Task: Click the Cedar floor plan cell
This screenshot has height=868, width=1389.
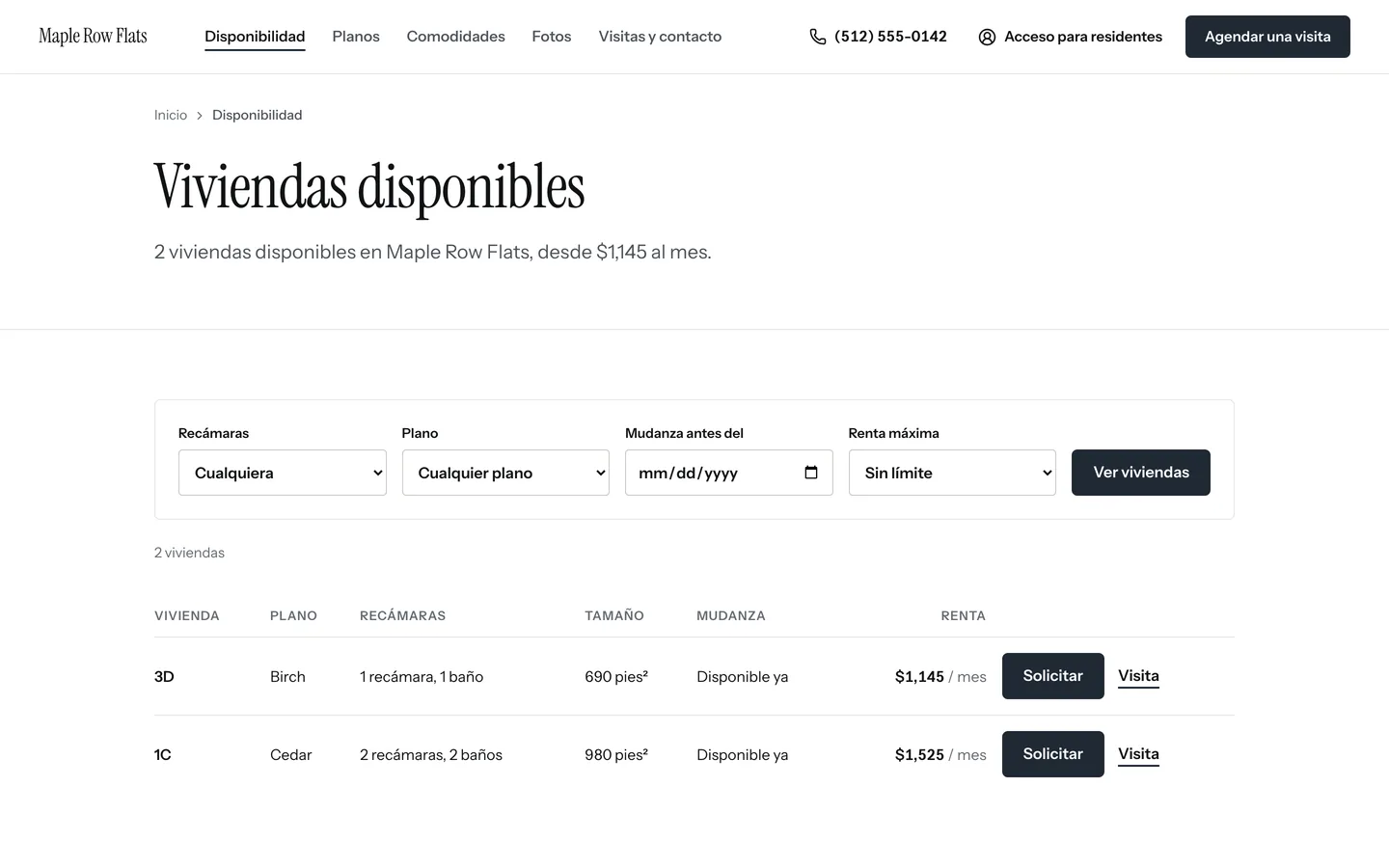Action: [291, 755]
